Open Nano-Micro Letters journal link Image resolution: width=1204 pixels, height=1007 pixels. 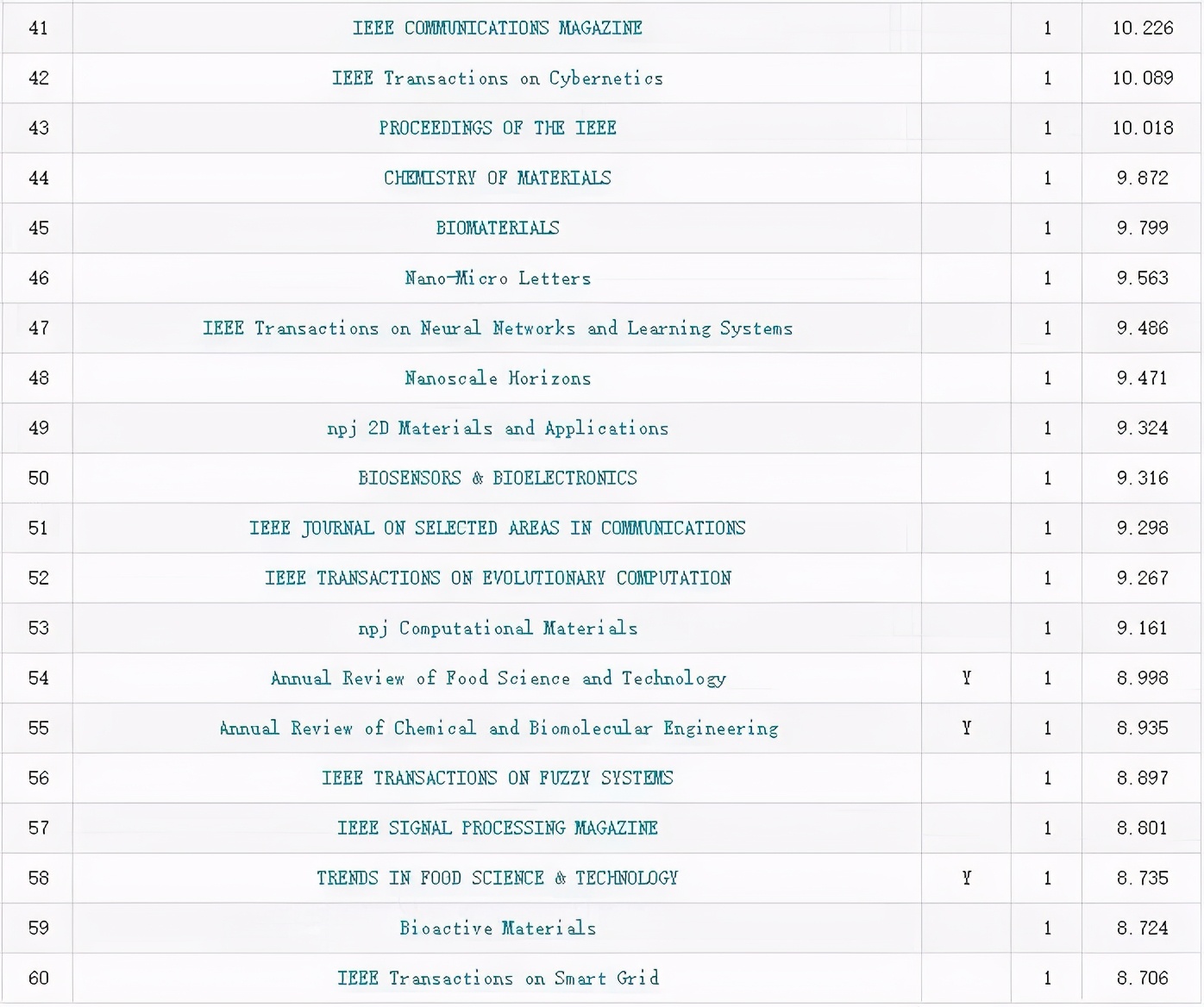click(x=498, y=278)
